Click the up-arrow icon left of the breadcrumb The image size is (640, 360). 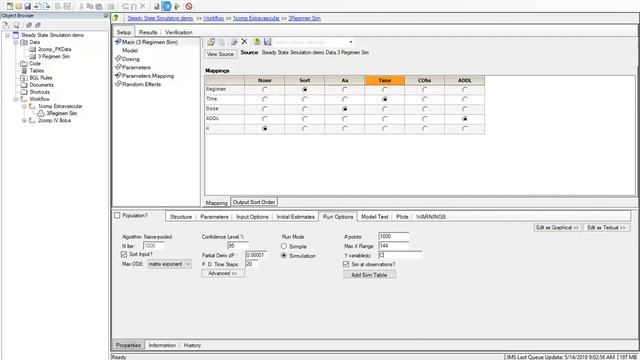tap(116, 18)
